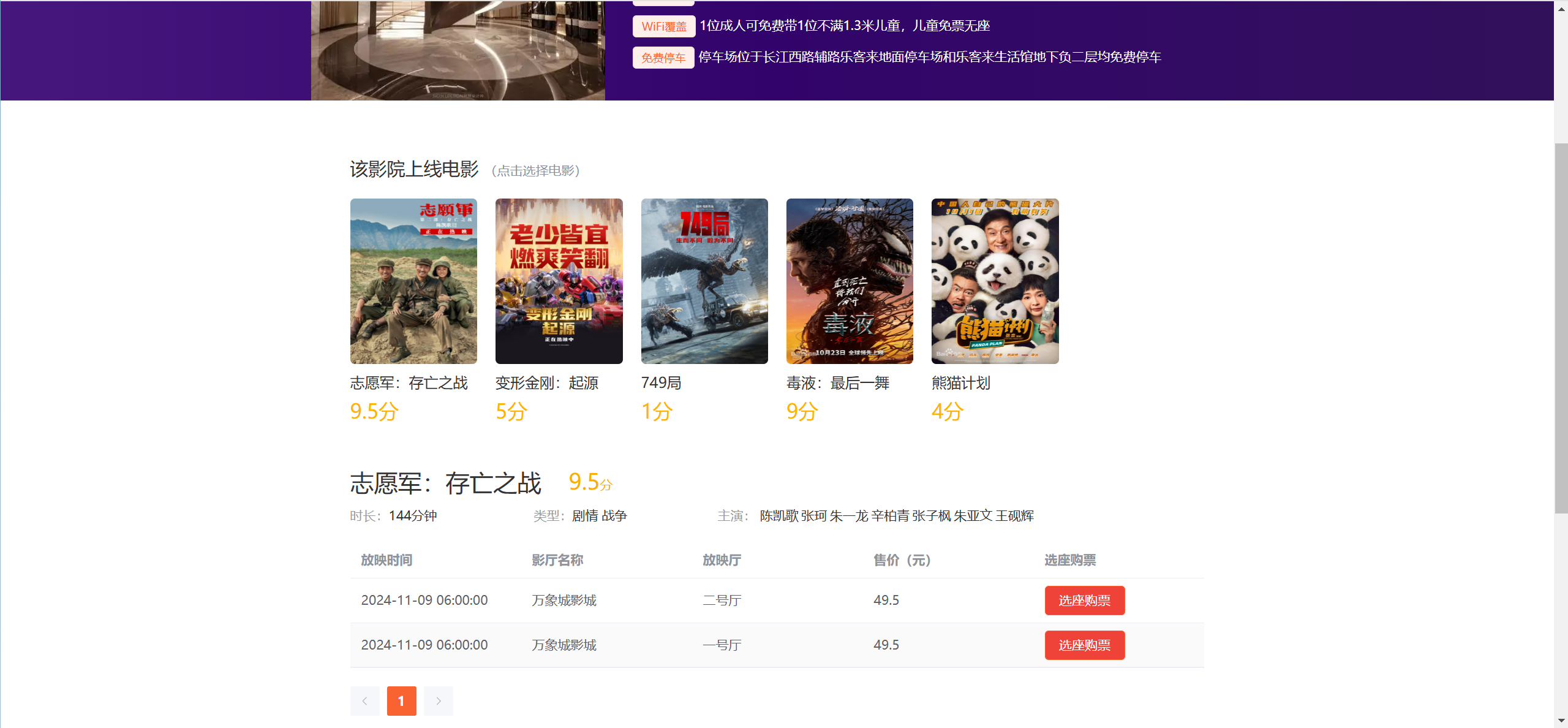Pick the 熊猫计划 movie poster
This screenshot has height=728, width=1568.
[x=995, y=281]
